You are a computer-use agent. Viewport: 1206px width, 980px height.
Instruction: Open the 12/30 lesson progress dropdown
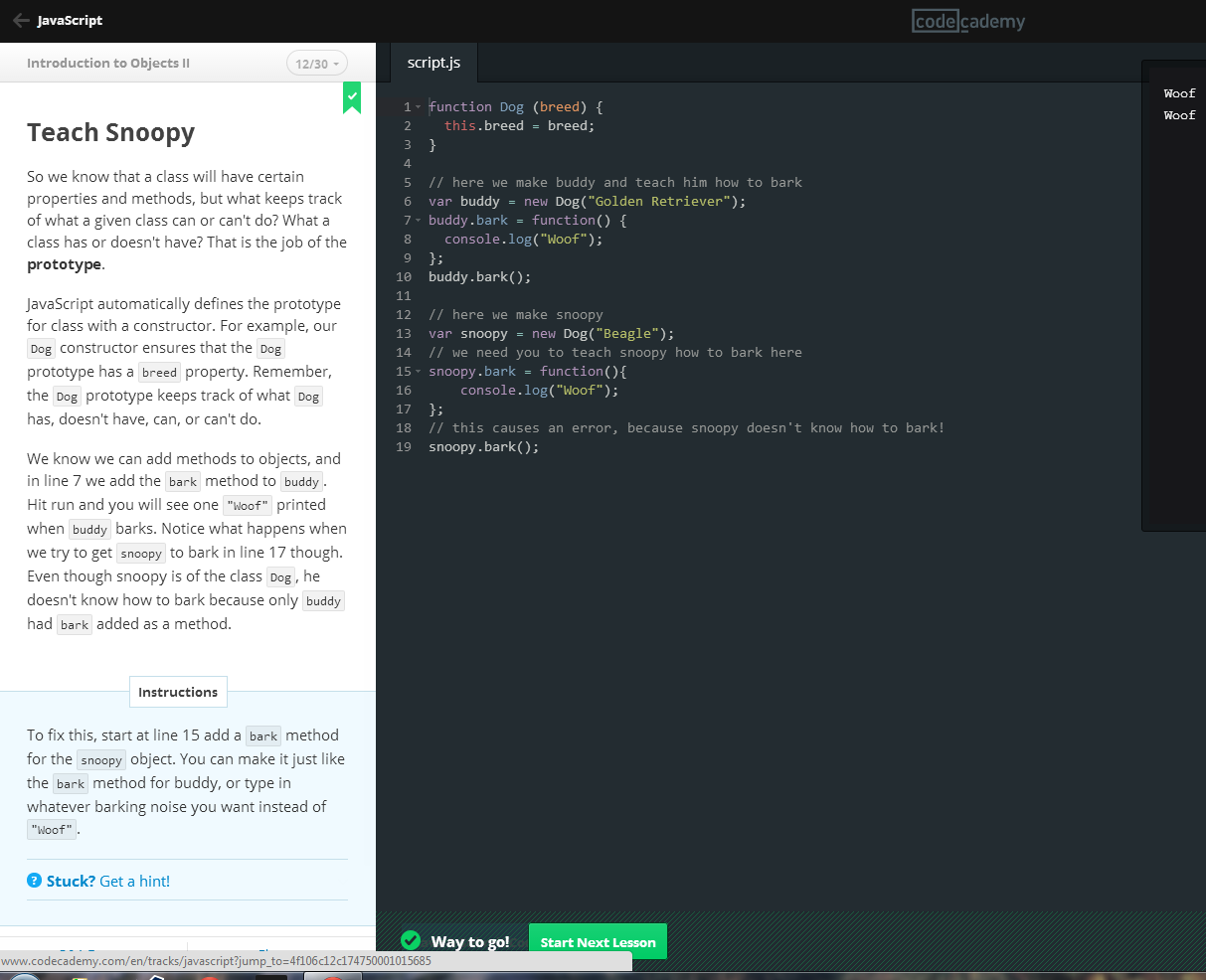point(317,64)
